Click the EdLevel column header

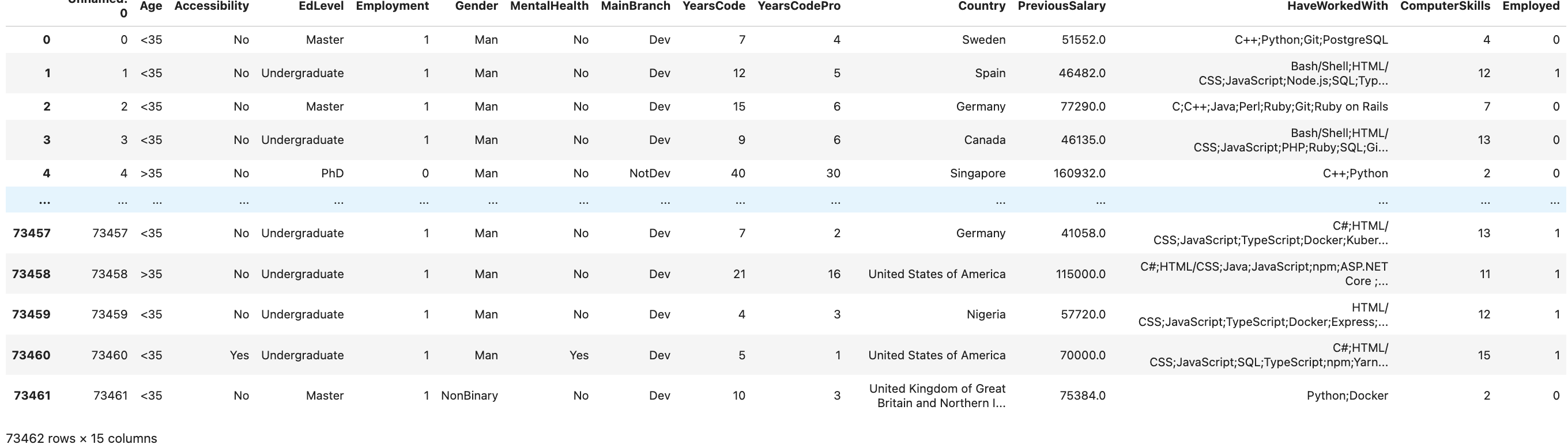(321, 6)
